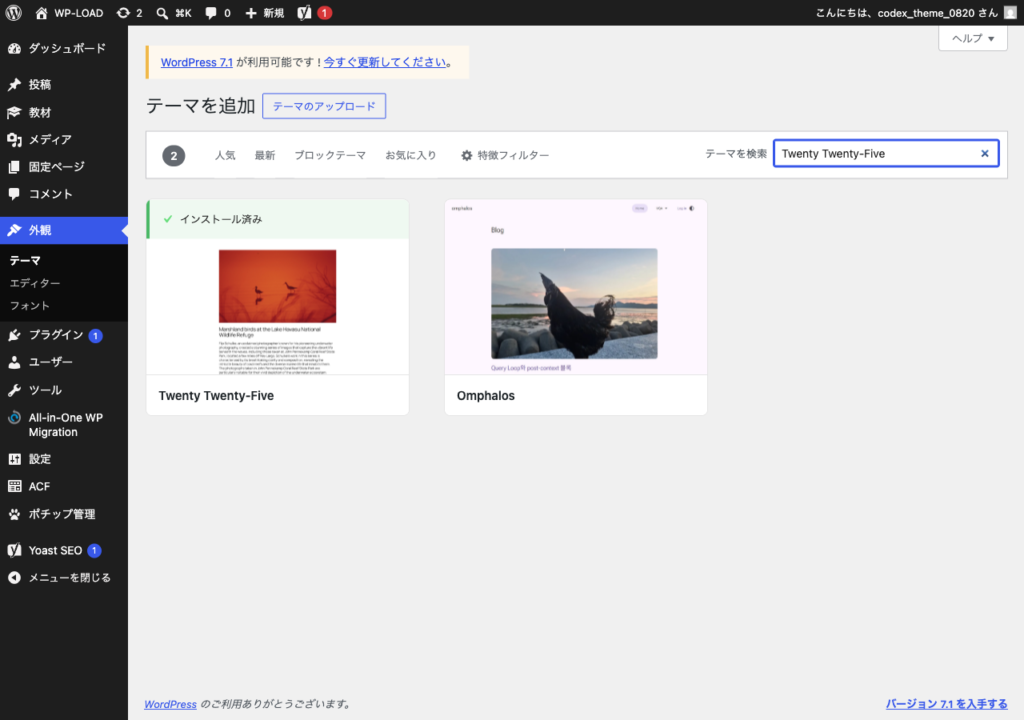1024x720 pixels.
Task: Open 設定 settings menu
Action: tap(64, 459)
